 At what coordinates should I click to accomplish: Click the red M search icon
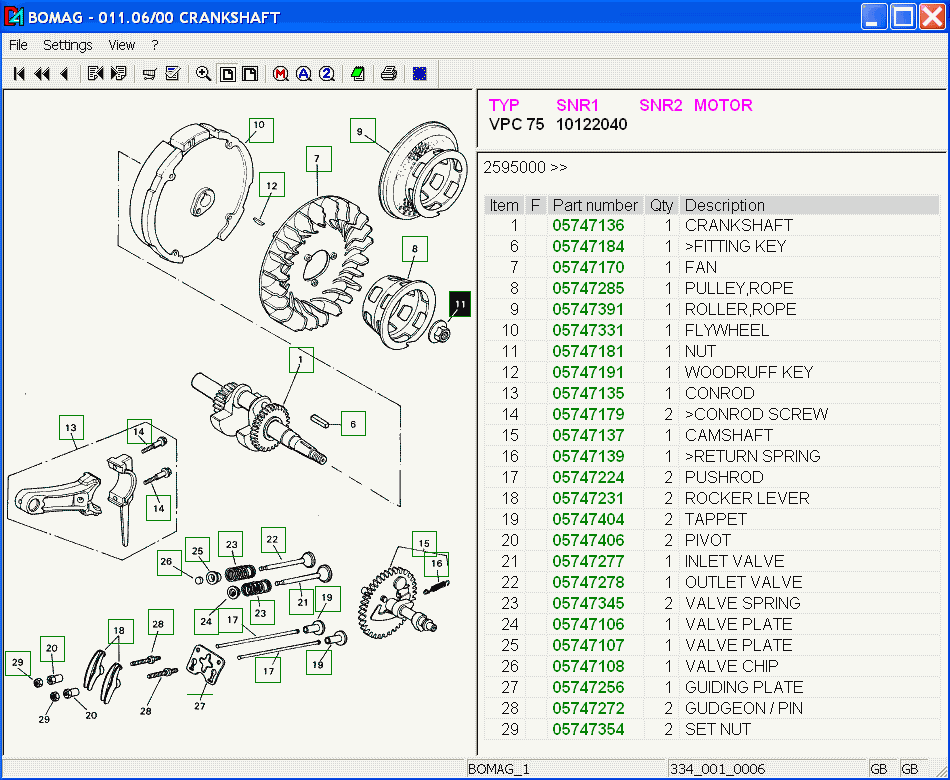pos(280,74)
